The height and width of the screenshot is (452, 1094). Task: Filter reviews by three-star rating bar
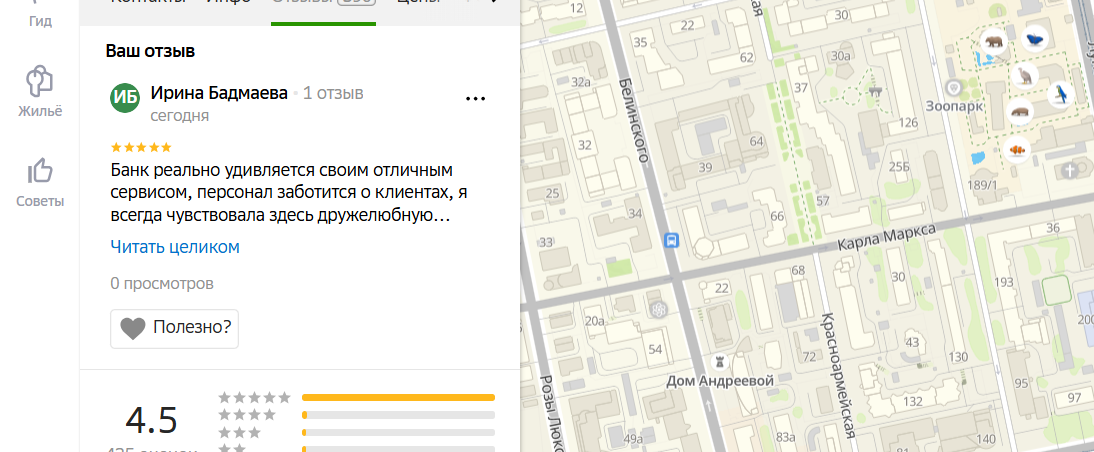click(x=398, y=432)
